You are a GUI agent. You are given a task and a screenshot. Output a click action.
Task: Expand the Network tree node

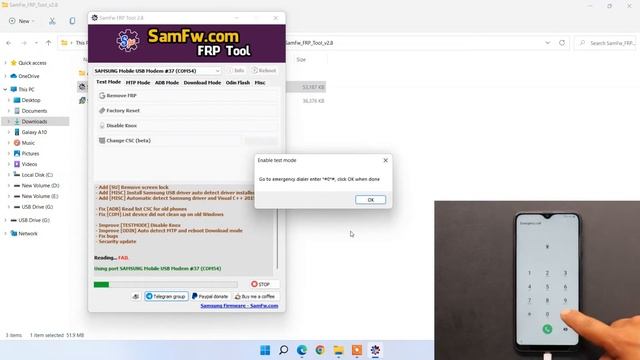(5, 233)
